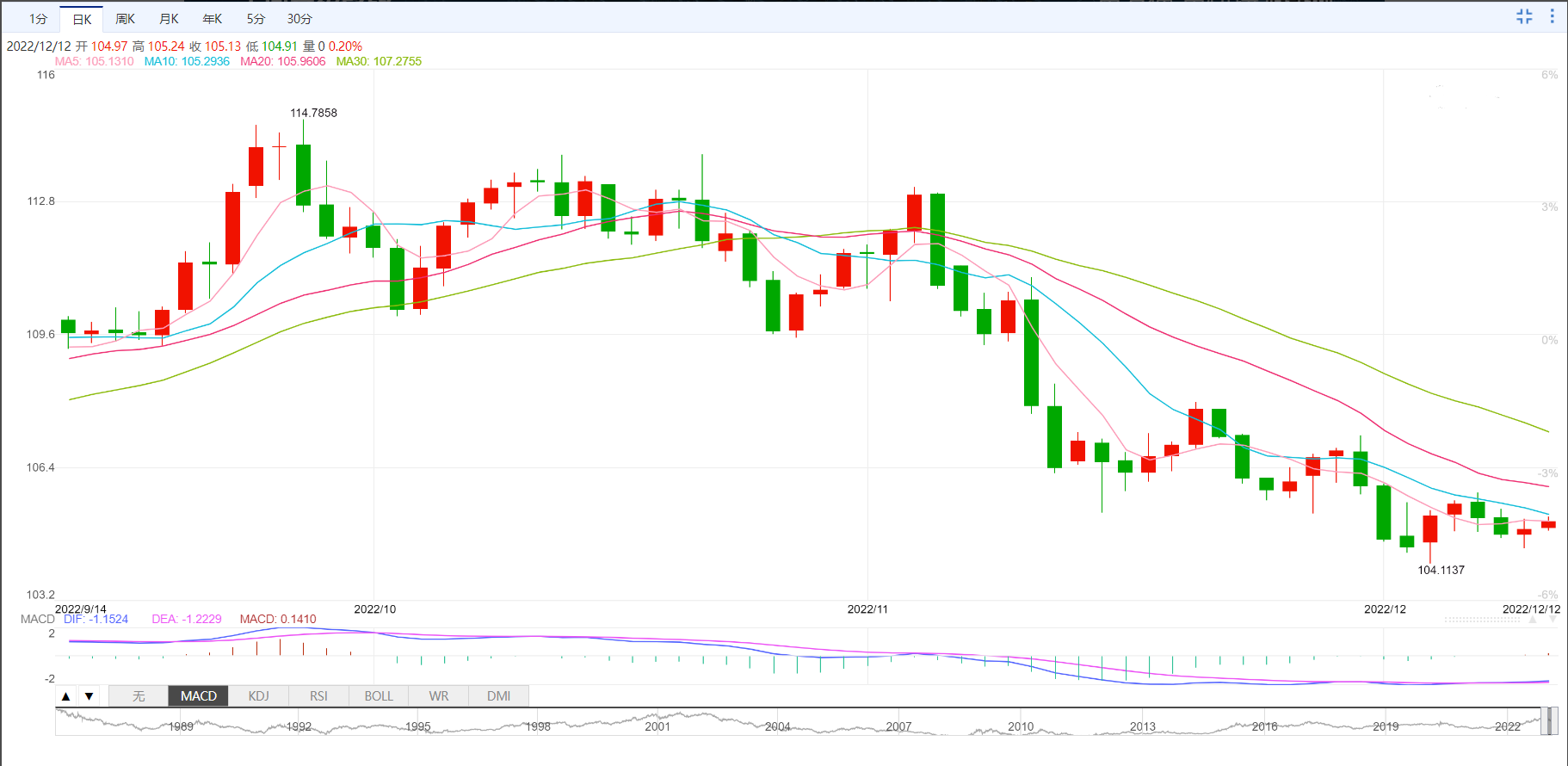Image resolution: width=1568 pixels, height=766 pixels.
Task: Click the 106.4 price axis label
Action: tap(40, 468)
